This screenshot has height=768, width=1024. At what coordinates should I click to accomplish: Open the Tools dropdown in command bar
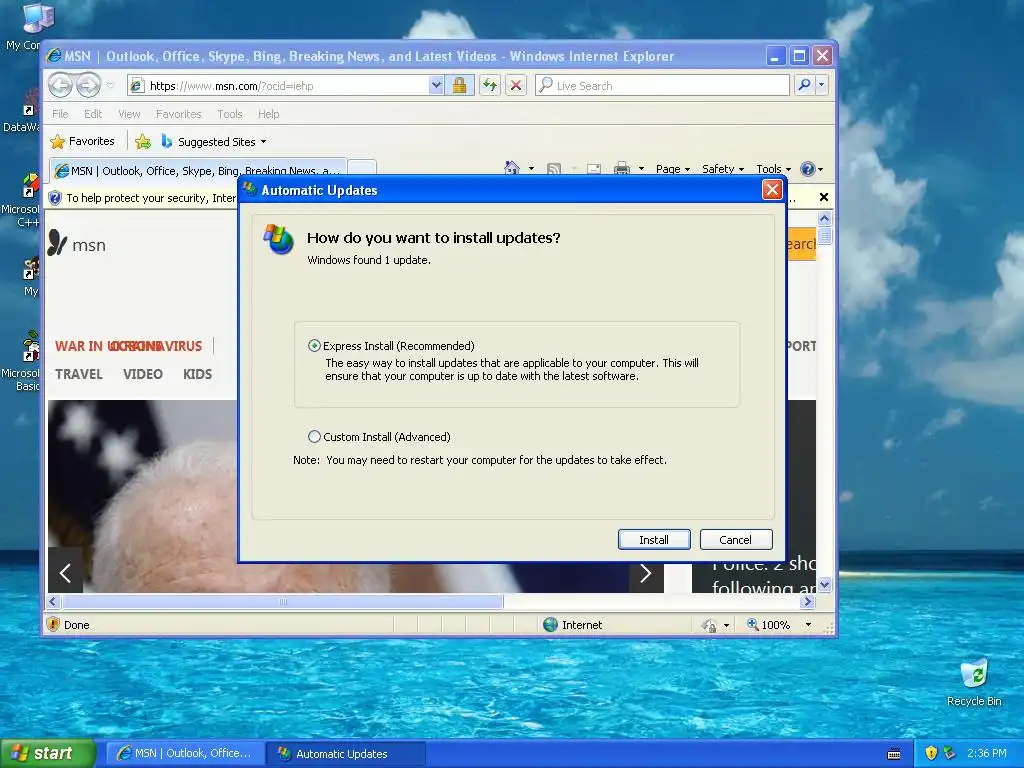pos(773,168)
